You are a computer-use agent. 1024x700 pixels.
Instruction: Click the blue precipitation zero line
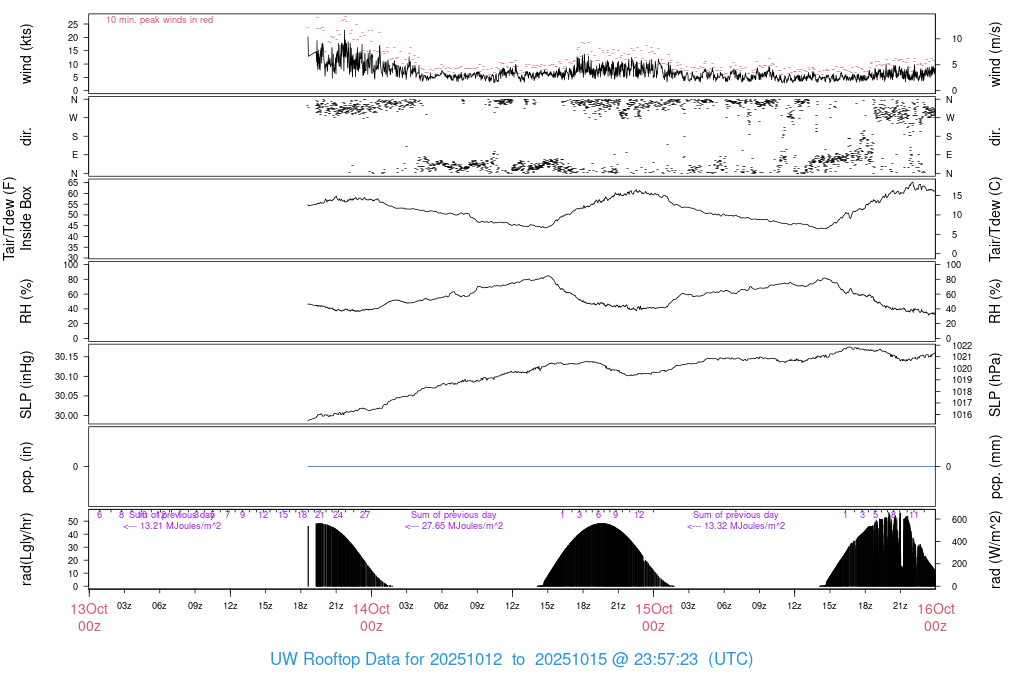(x=620, y=467)
